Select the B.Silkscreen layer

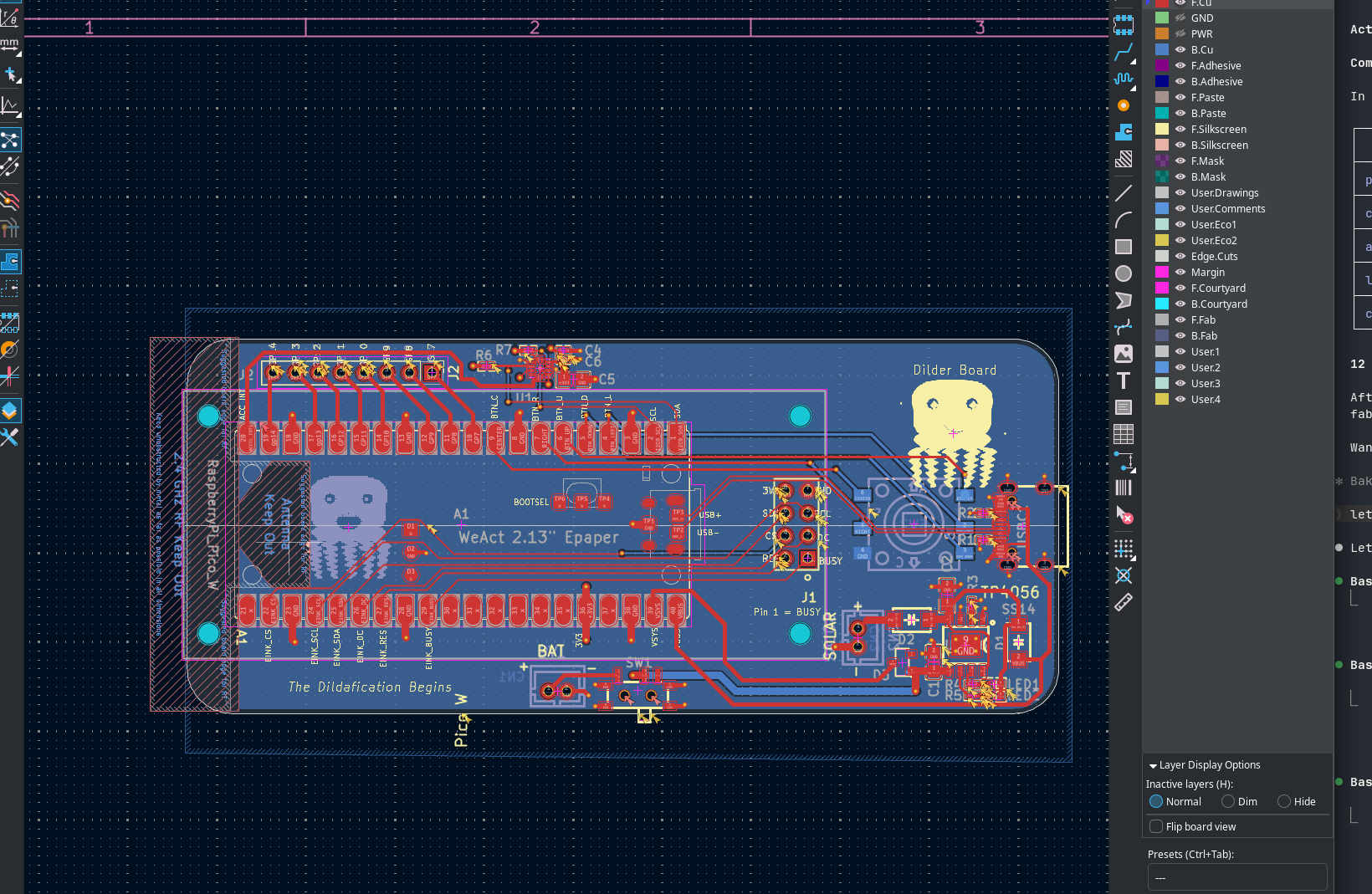point(1220,145)
